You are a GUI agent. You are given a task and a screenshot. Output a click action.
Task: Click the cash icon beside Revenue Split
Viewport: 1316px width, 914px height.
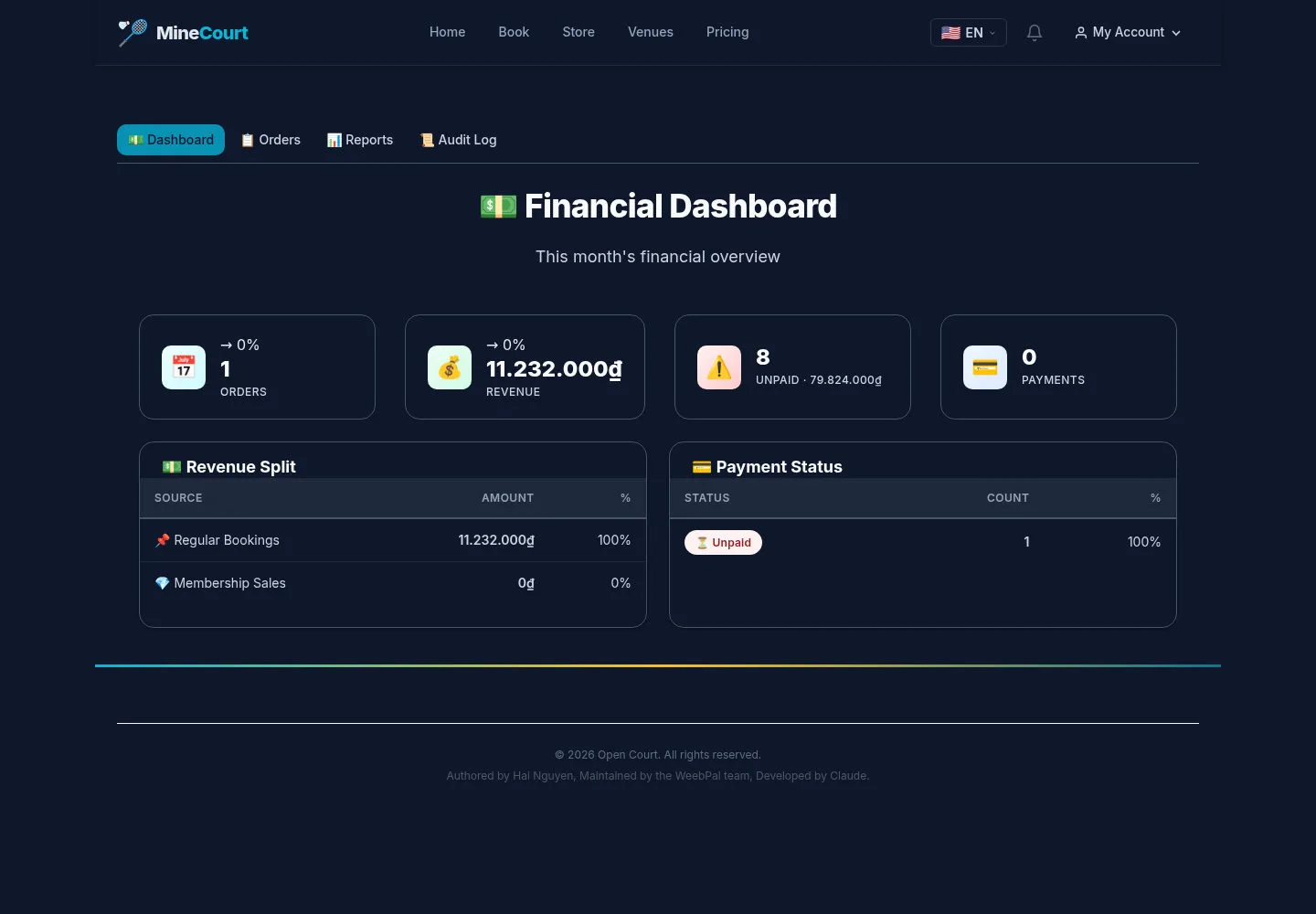click(172, 467)
